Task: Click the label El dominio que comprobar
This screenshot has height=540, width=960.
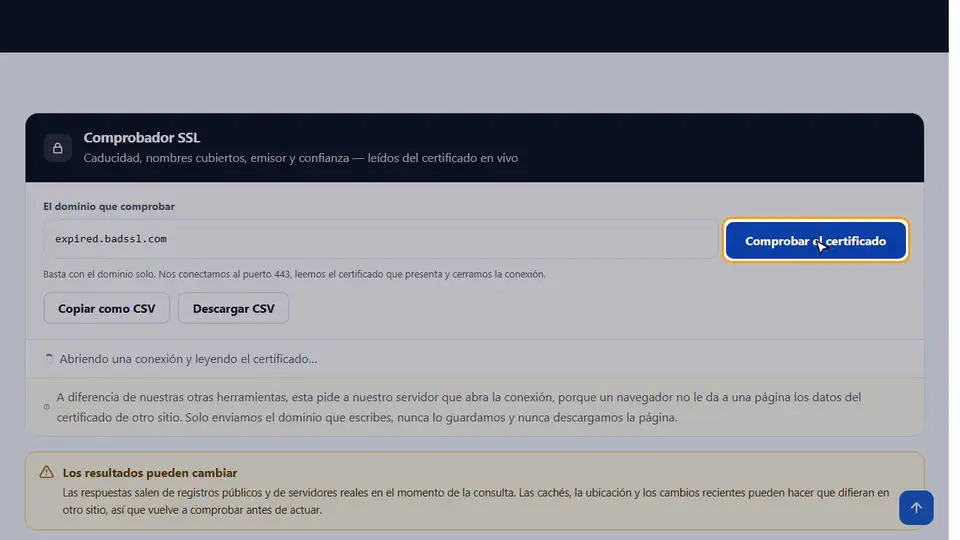Action: click(109, 206)
